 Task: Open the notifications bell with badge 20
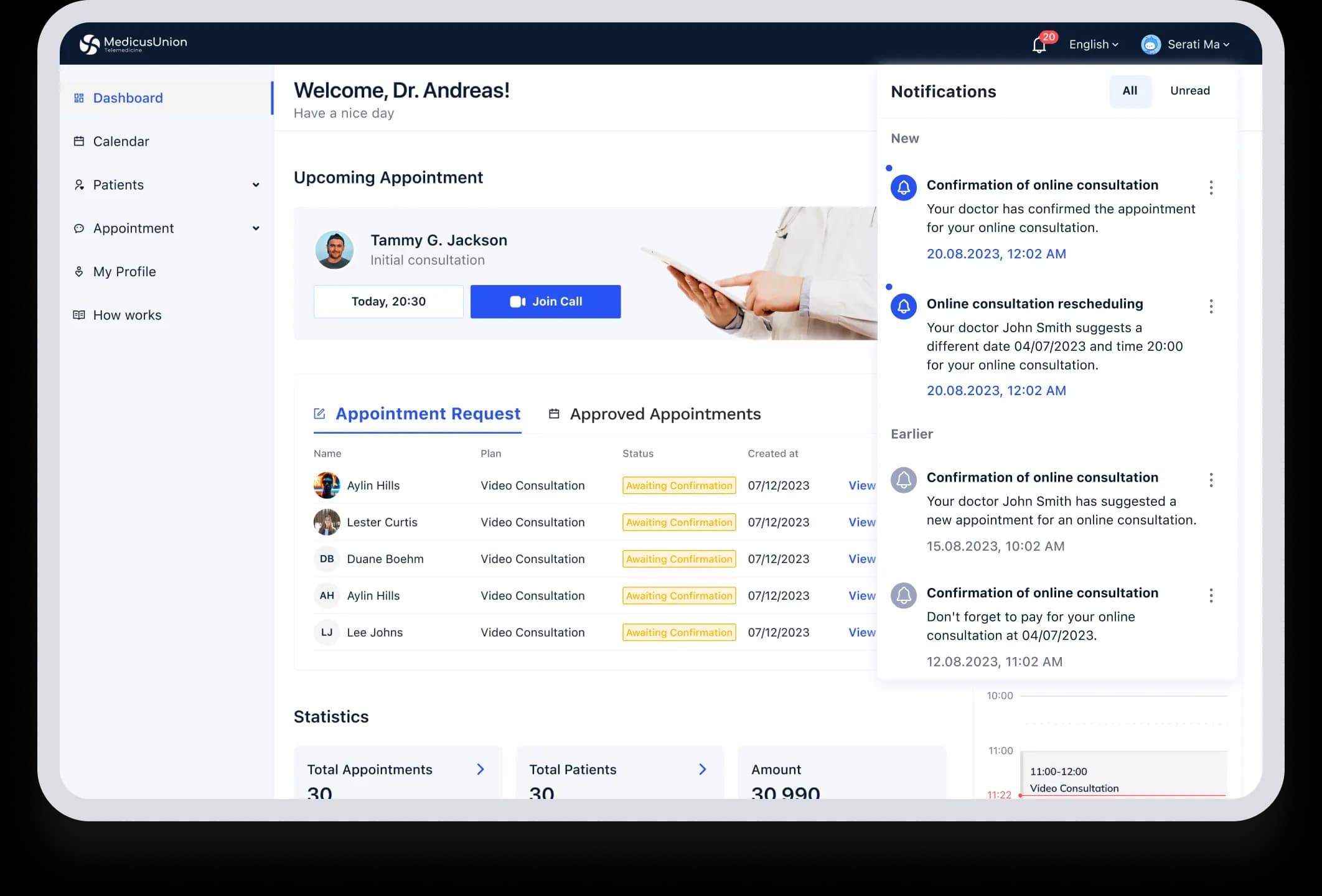(x=1039, y=44)
